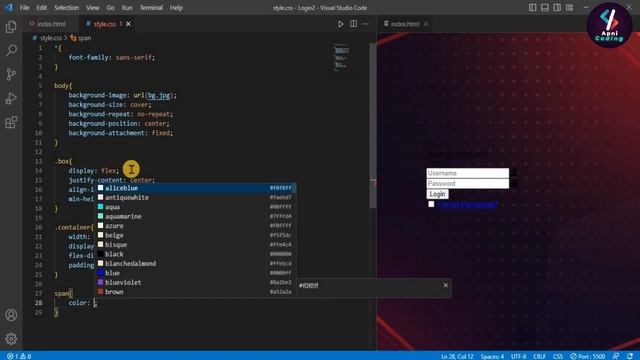This screenshot has height=360, width=640.
Task: Open the Explorer view in activity bar
Action: click(x=11, y=27)
